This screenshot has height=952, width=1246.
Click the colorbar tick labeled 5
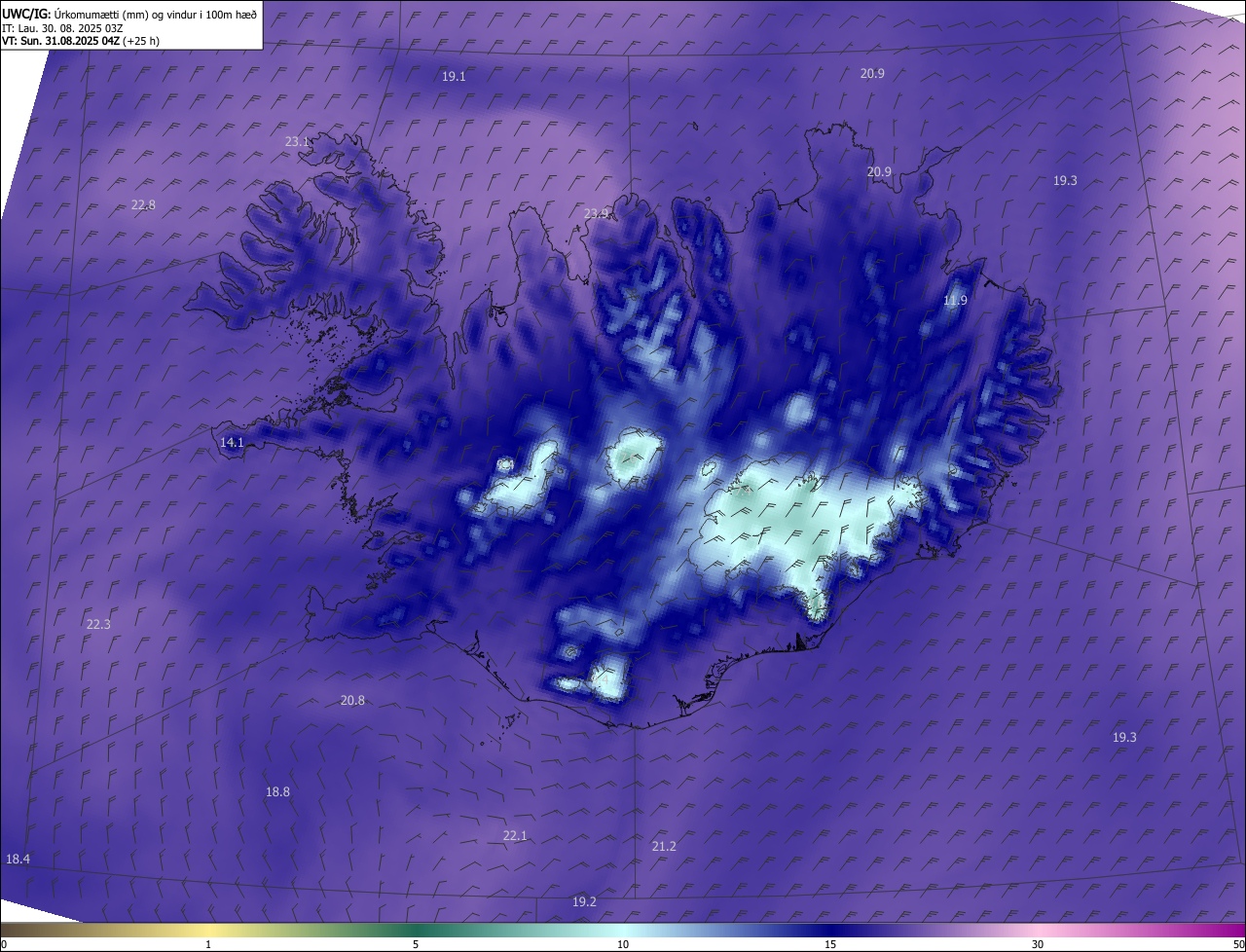pos(416,945)
